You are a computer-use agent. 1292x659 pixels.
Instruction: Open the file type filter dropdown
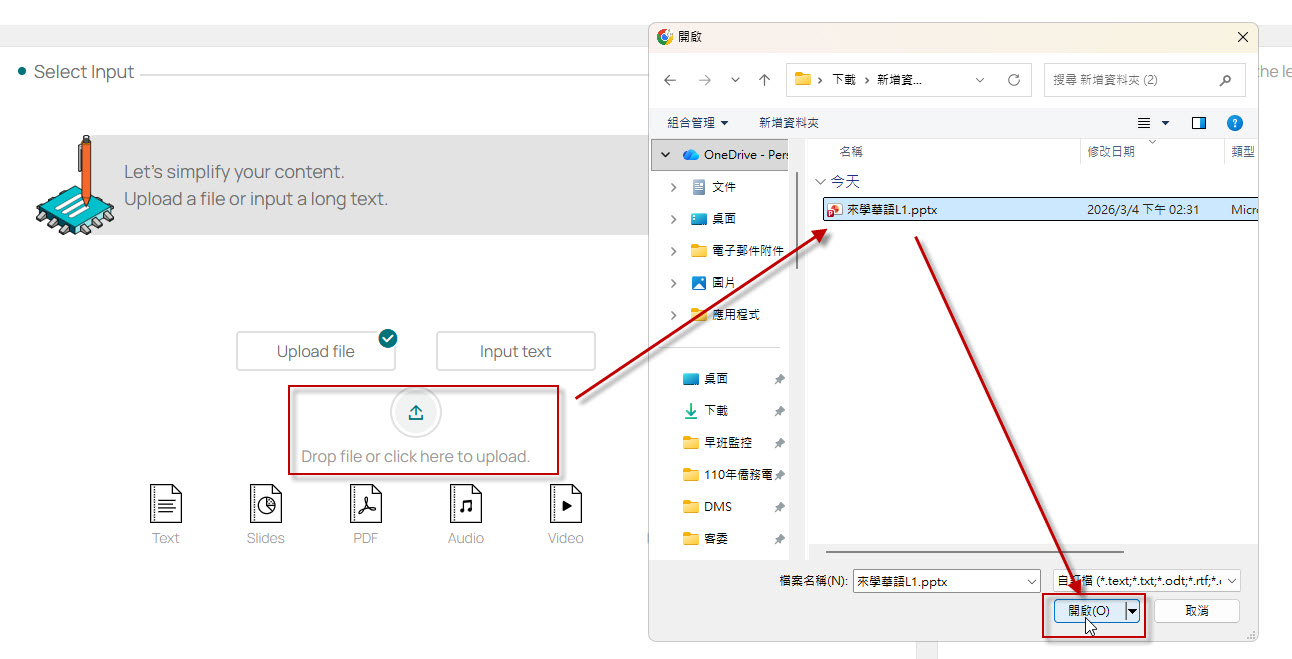(1147, 581)
